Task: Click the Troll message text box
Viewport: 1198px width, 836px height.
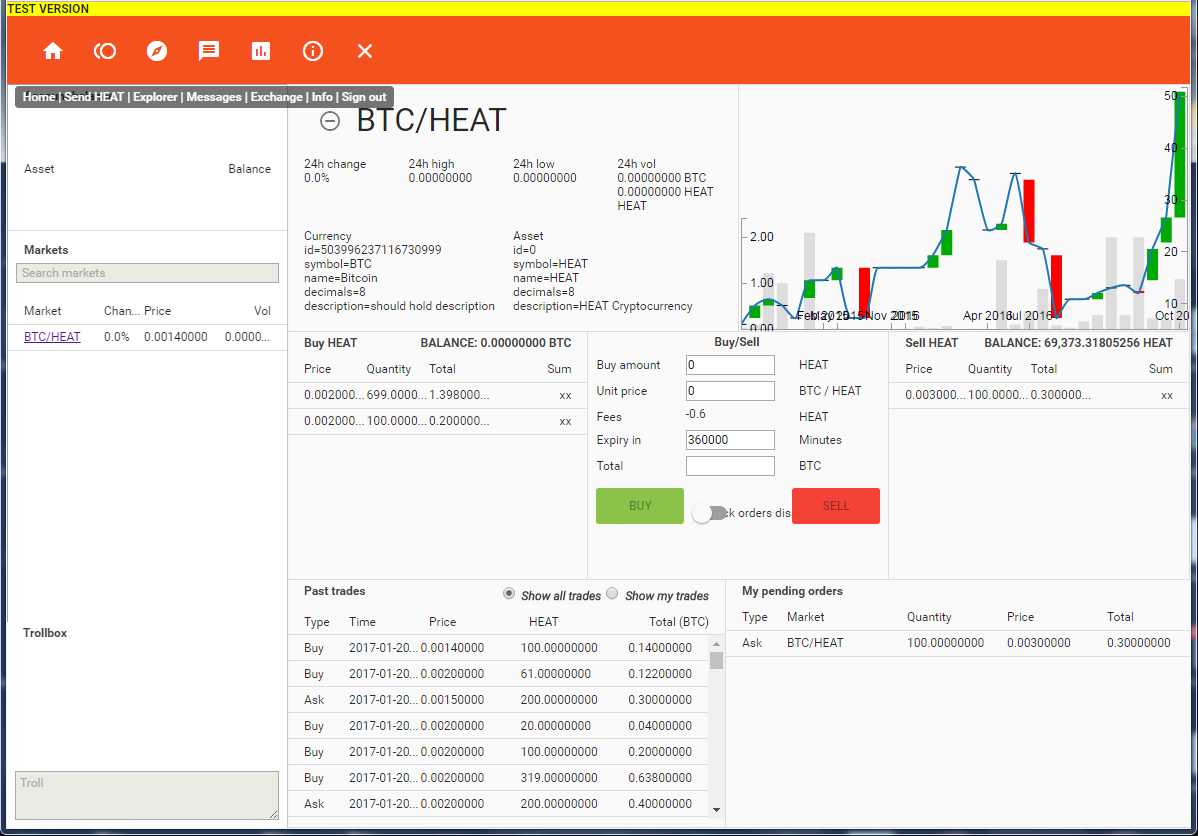Action: click(x=147, y=795)
